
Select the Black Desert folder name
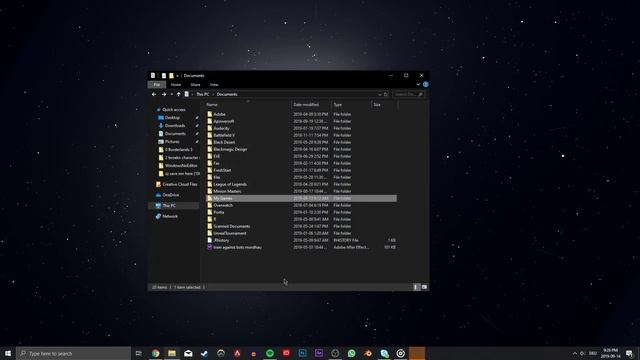pyautogui.click(x=224, y=142)
